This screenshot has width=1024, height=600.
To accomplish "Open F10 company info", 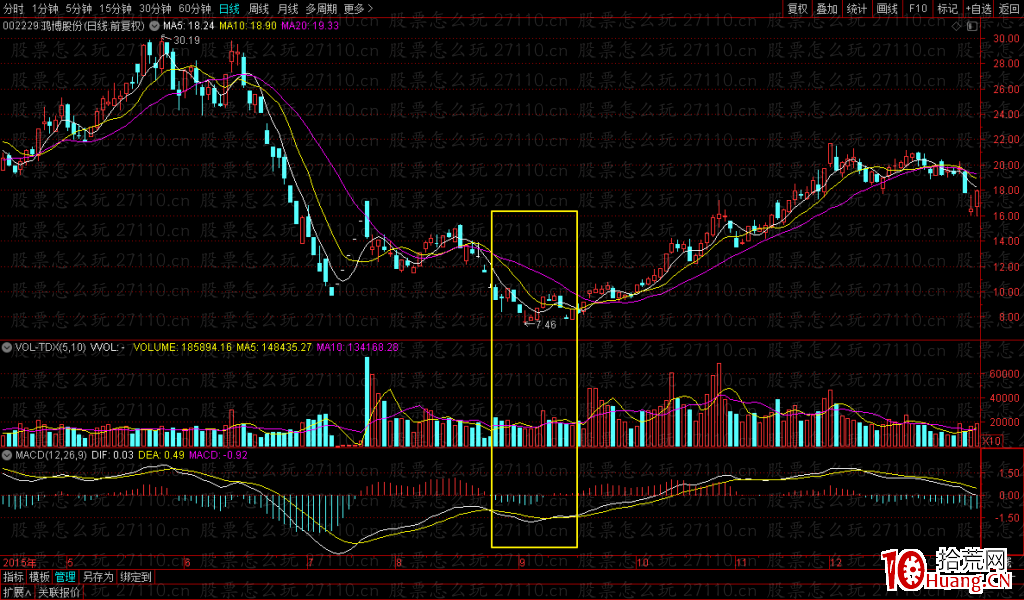I will [x=918, y=8].
